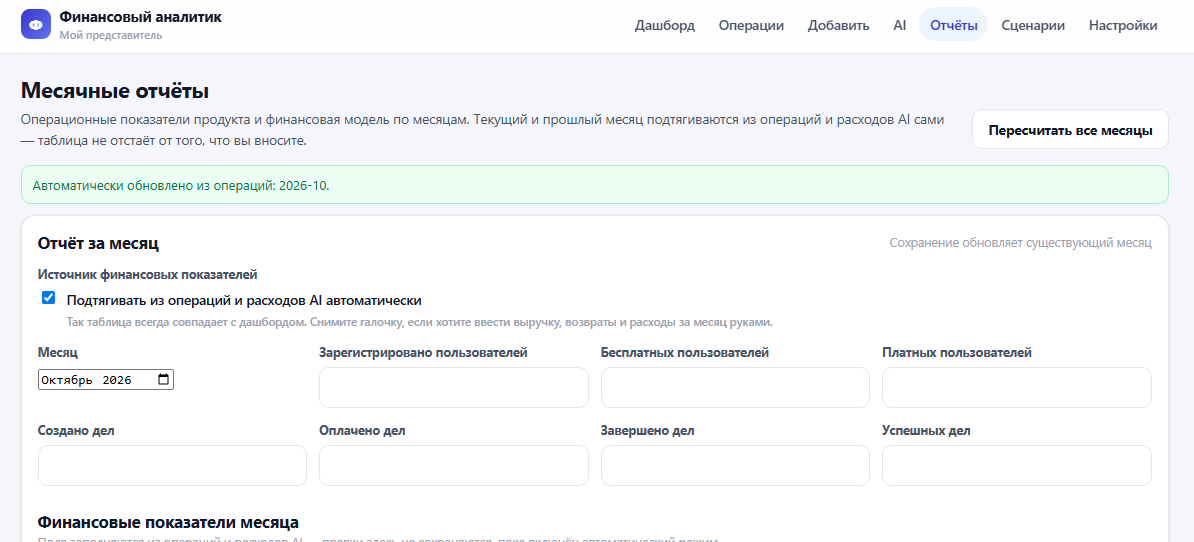The height and width of the screenshot is (542, 1194).
Task: Open the Настройки tab
Action: tap(1123, 25)
